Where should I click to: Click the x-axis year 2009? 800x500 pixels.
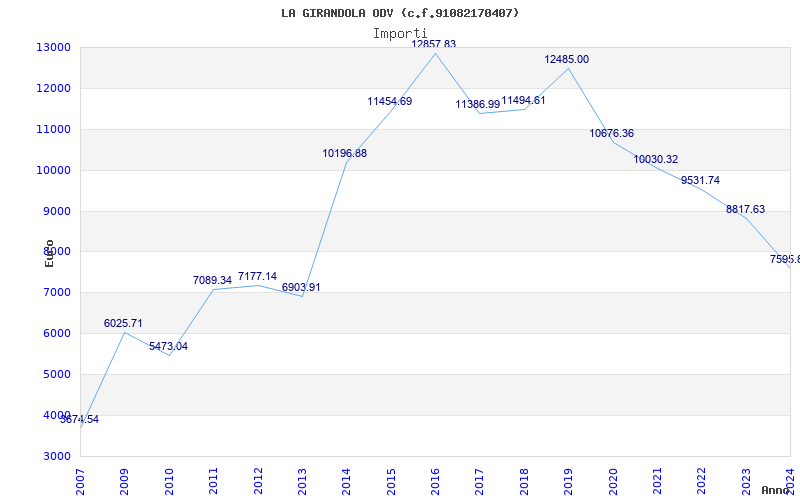click(x=124, y=481)
